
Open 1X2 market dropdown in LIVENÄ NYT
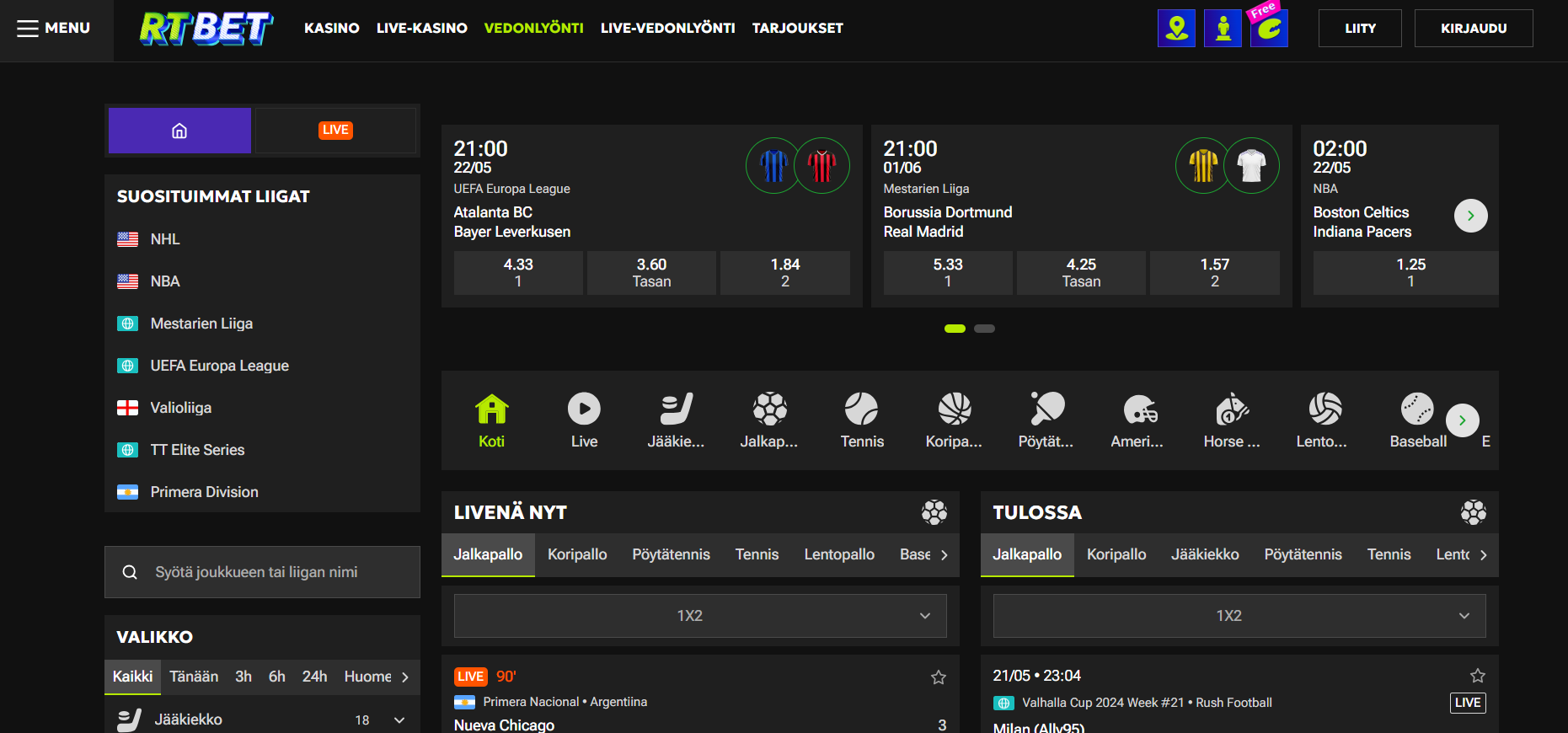(x=700, y=616)
